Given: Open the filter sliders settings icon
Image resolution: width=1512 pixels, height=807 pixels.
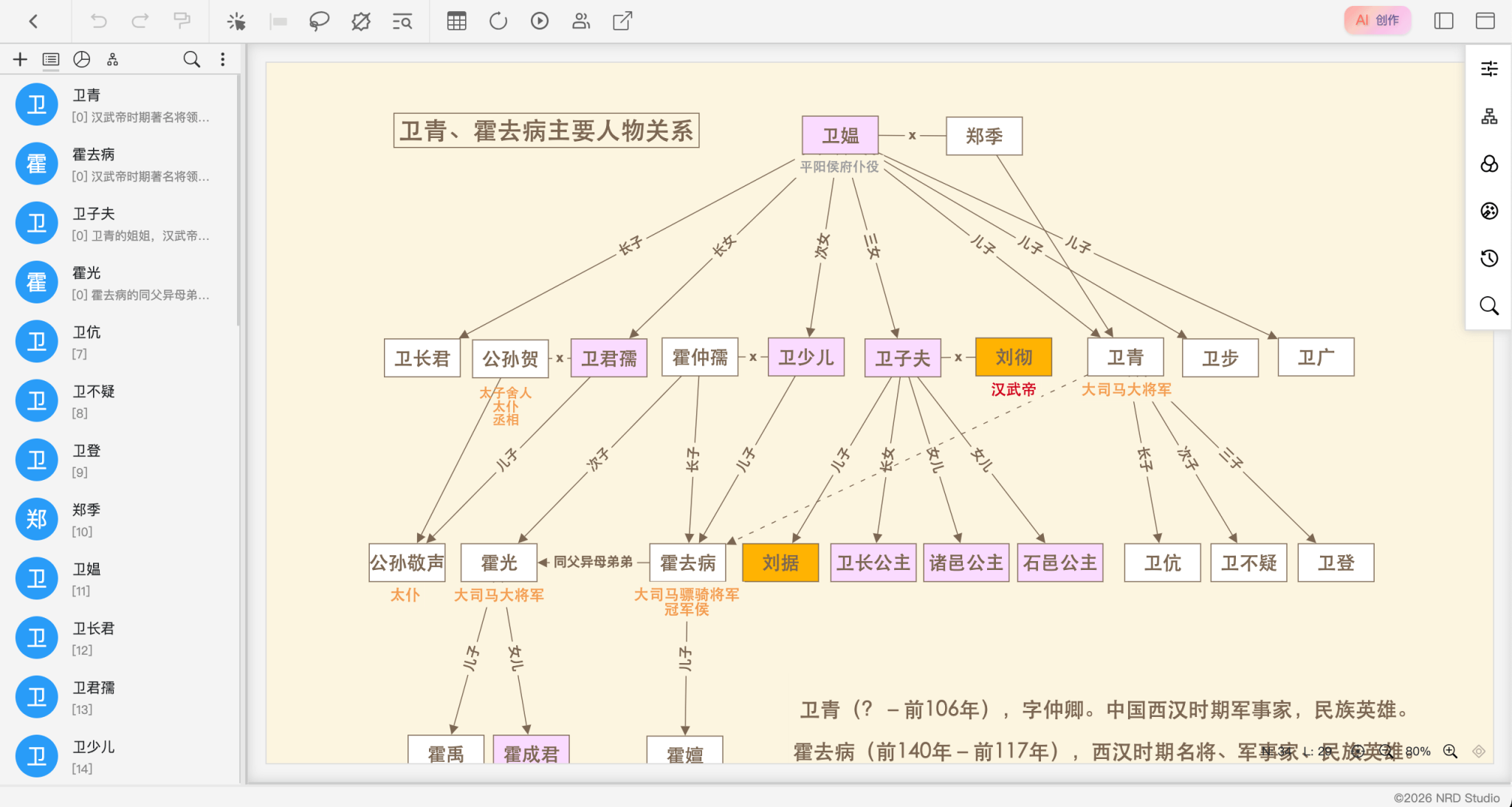Looking at the screenshot, I should [1489, 69].
